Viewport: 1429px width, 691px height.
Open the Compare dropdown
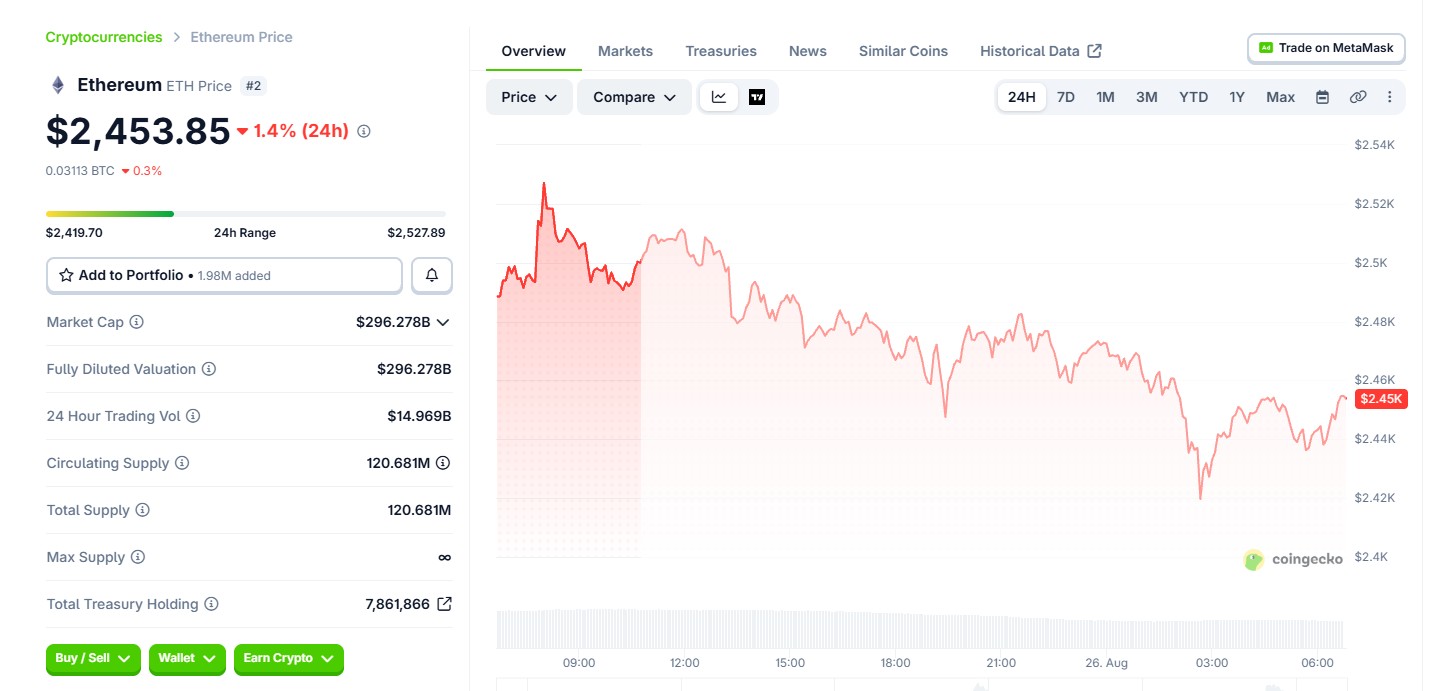(634, 97)
